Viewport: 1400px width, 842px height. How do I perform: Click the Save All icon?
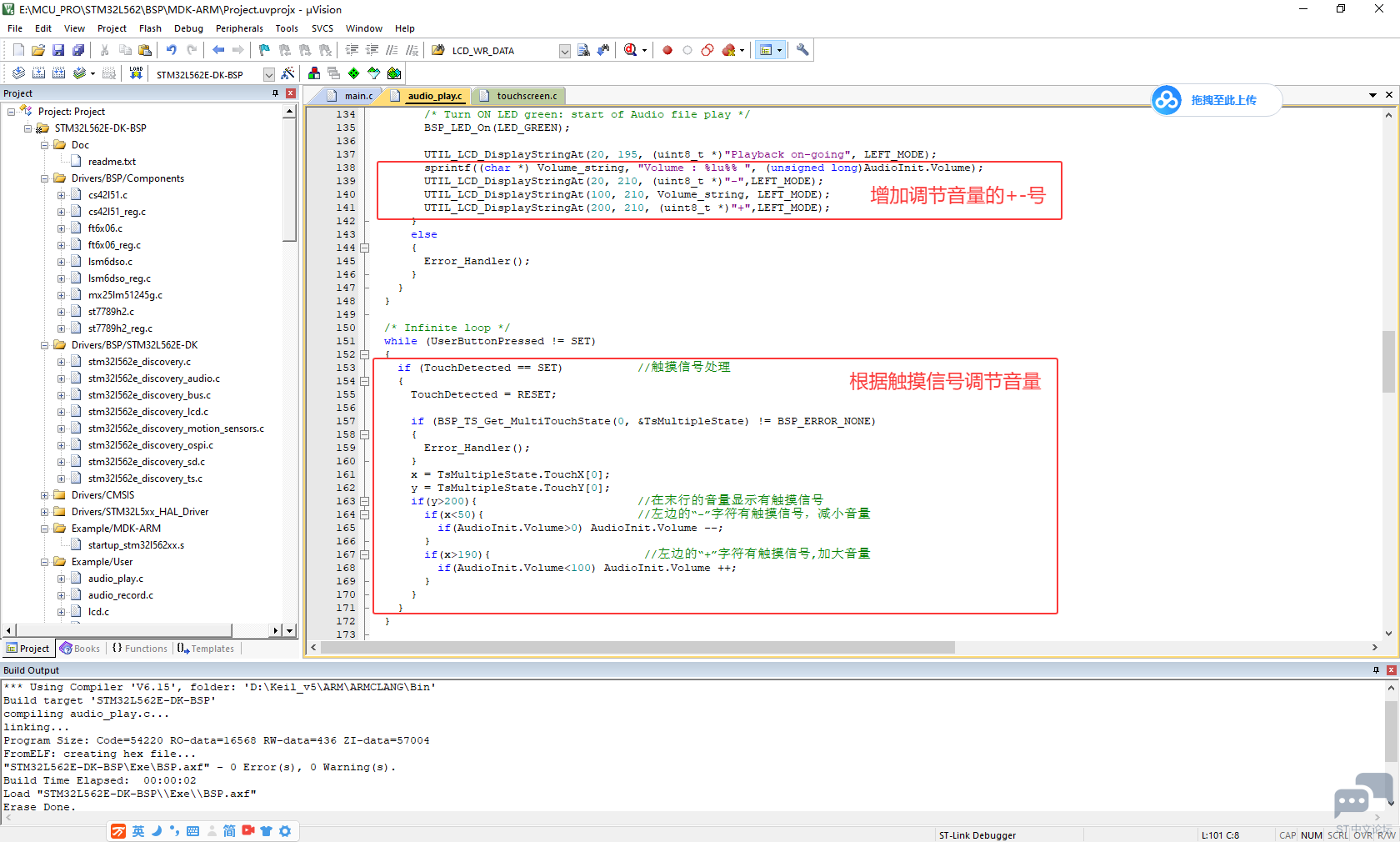tap(78, 50)
